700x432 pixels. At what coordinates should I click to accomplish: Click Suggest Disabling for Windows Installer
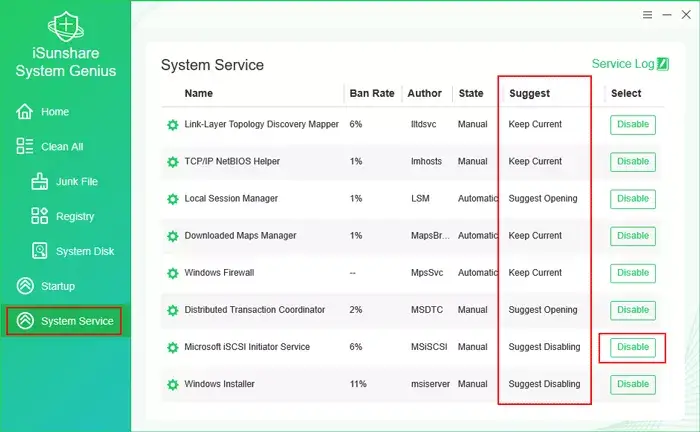click(x=544, y=384)
